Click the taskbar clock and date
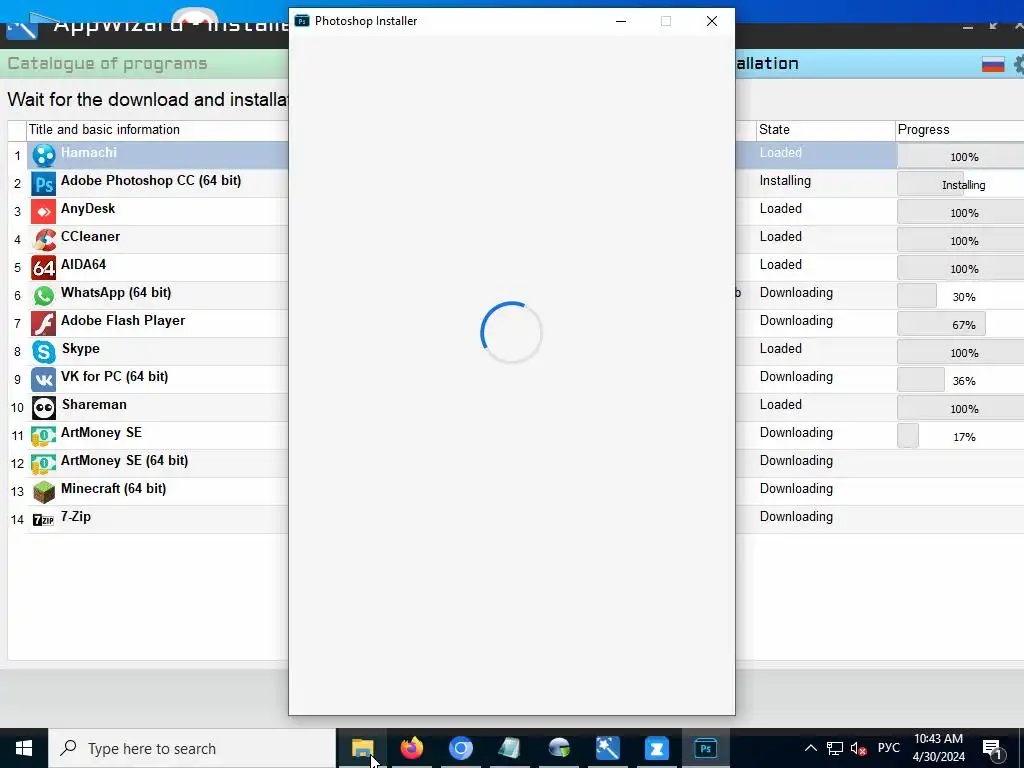Screen dimensions: 1024x768 click(x=938, y=748)
